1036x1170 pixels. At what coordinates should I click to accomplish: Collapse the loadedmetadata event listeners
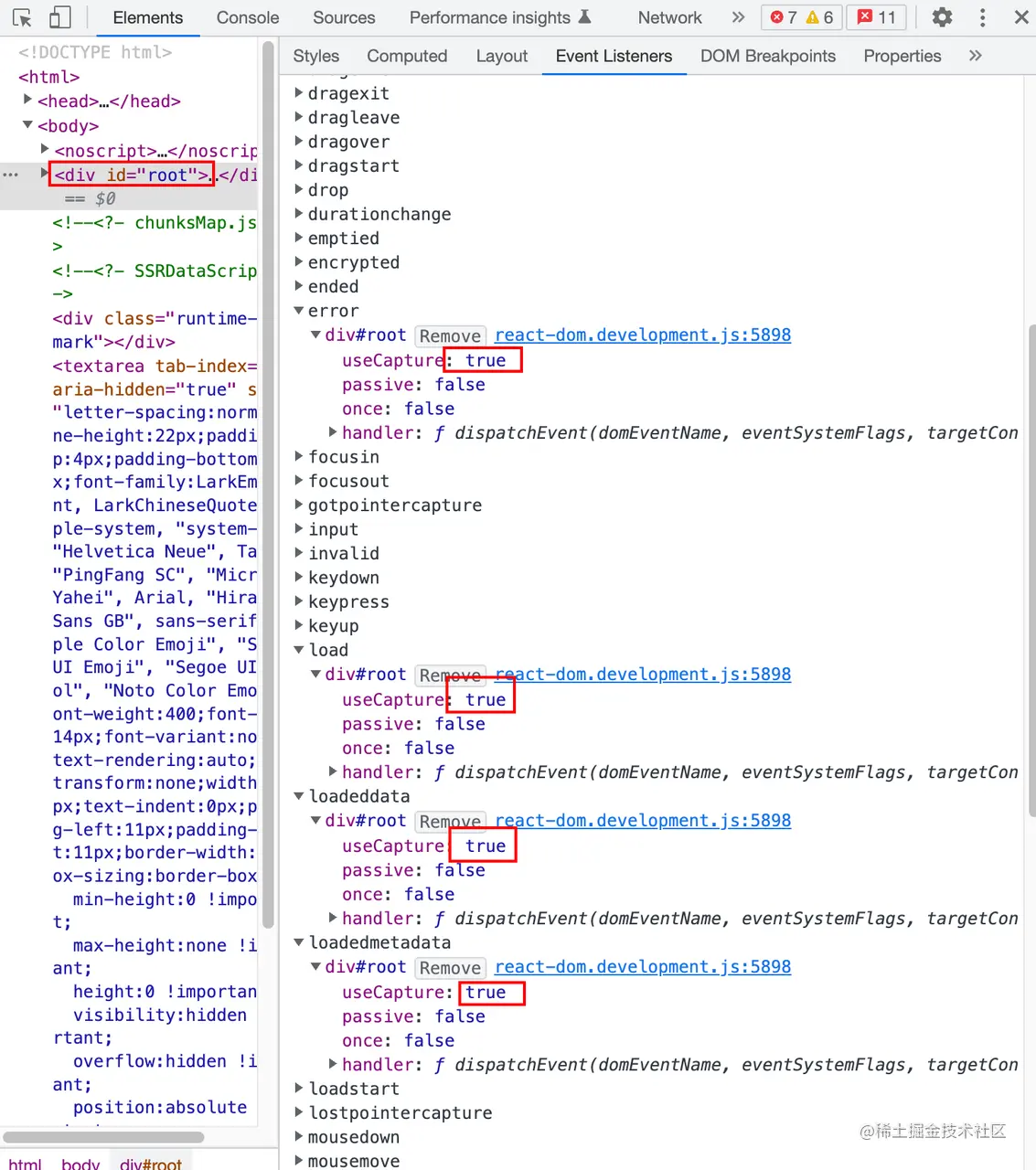pos(299,942)
